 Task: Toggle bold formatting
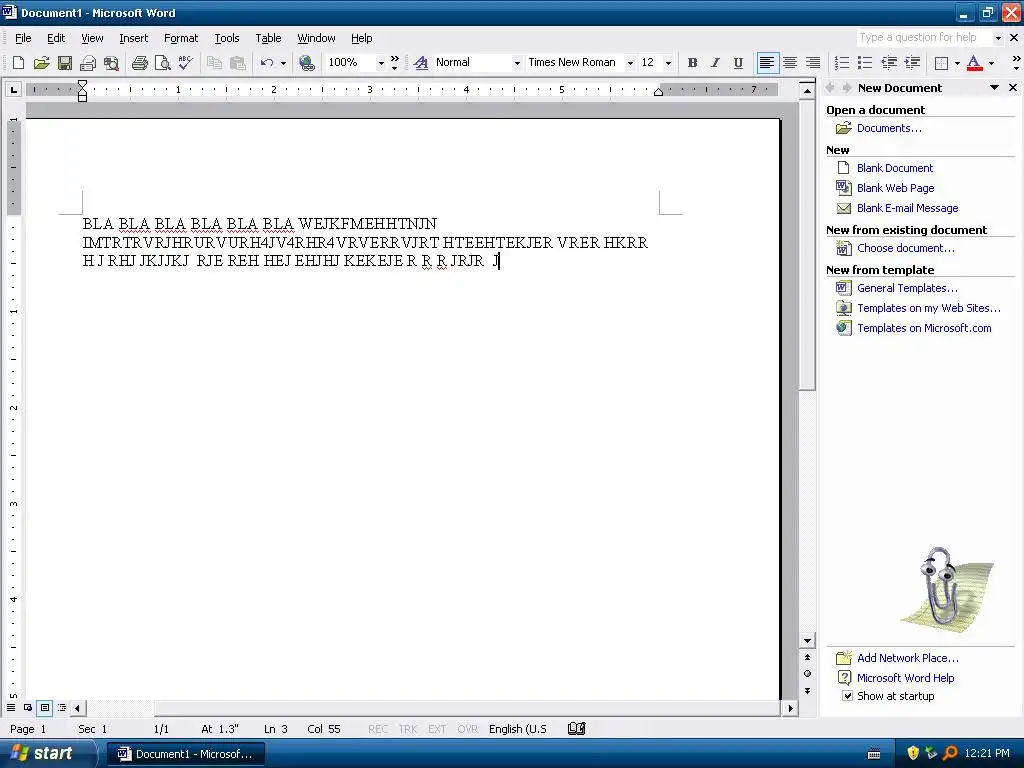point(692,63)
